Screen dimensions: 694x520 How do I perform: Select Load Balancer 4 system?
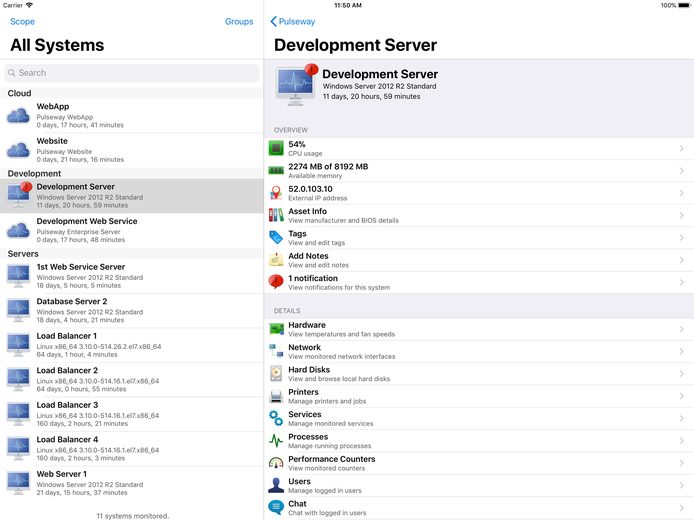[132, 449]
